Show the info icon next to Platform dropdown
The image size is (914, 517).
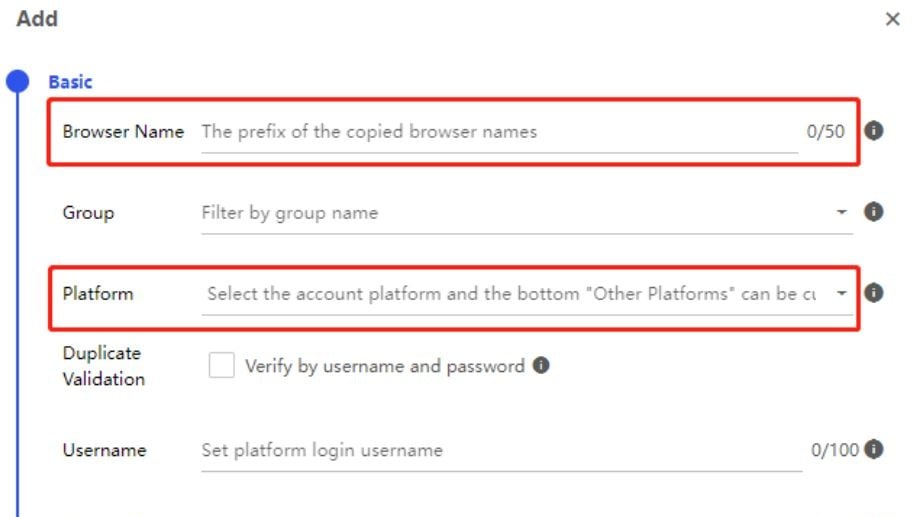(x=873, y=293)
